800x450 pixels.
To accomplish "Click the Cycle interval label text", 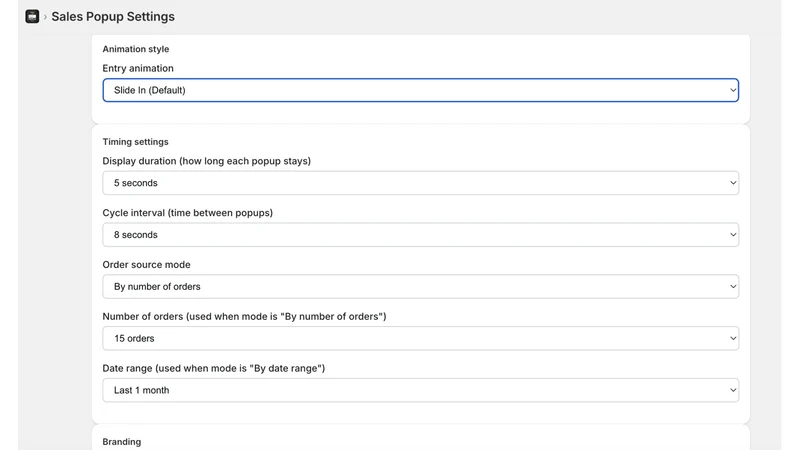I will coord(187,213).
